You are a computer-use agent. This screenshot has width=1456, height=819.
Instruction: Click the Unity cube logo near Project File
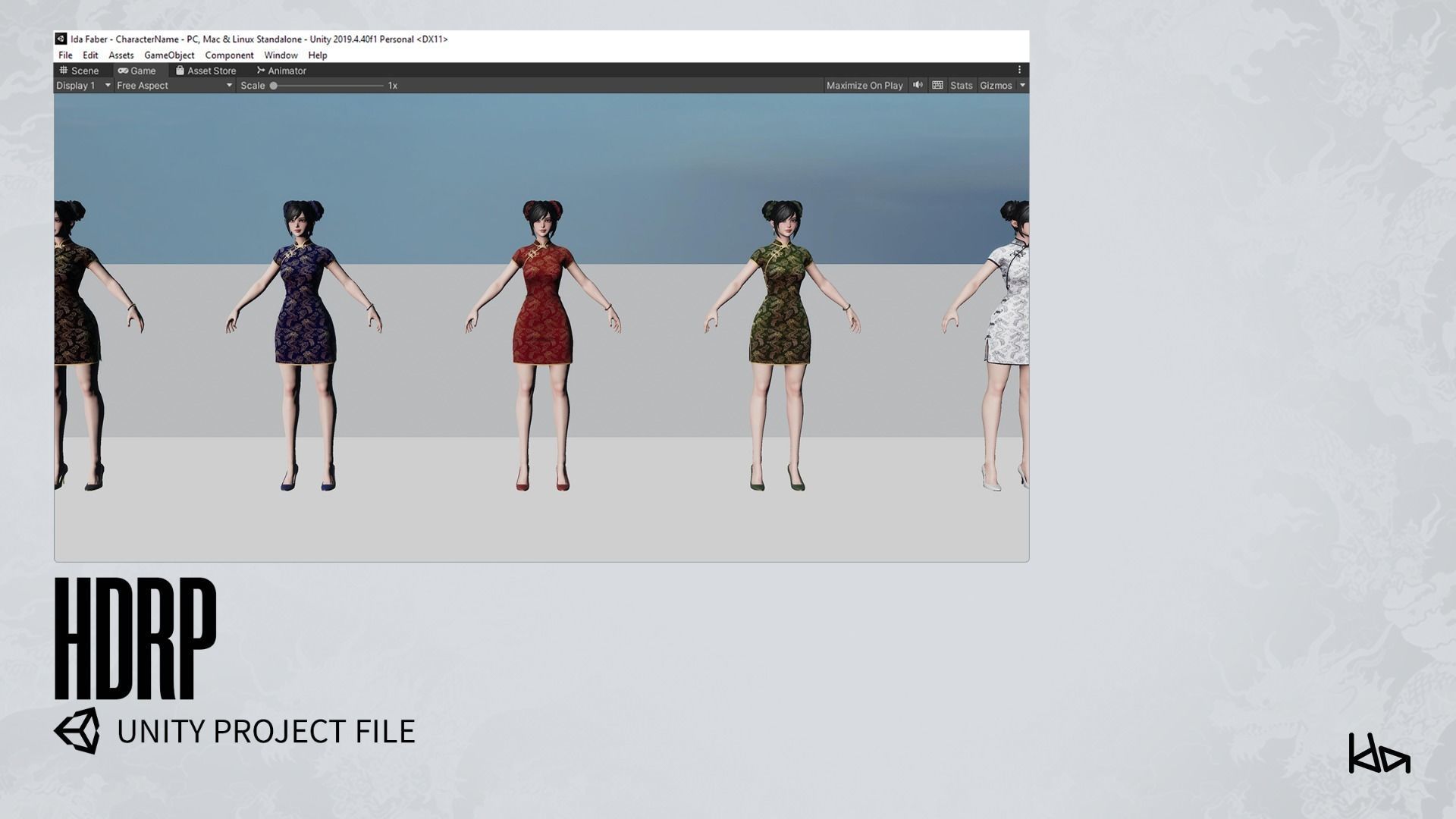(x=77, y=731)
